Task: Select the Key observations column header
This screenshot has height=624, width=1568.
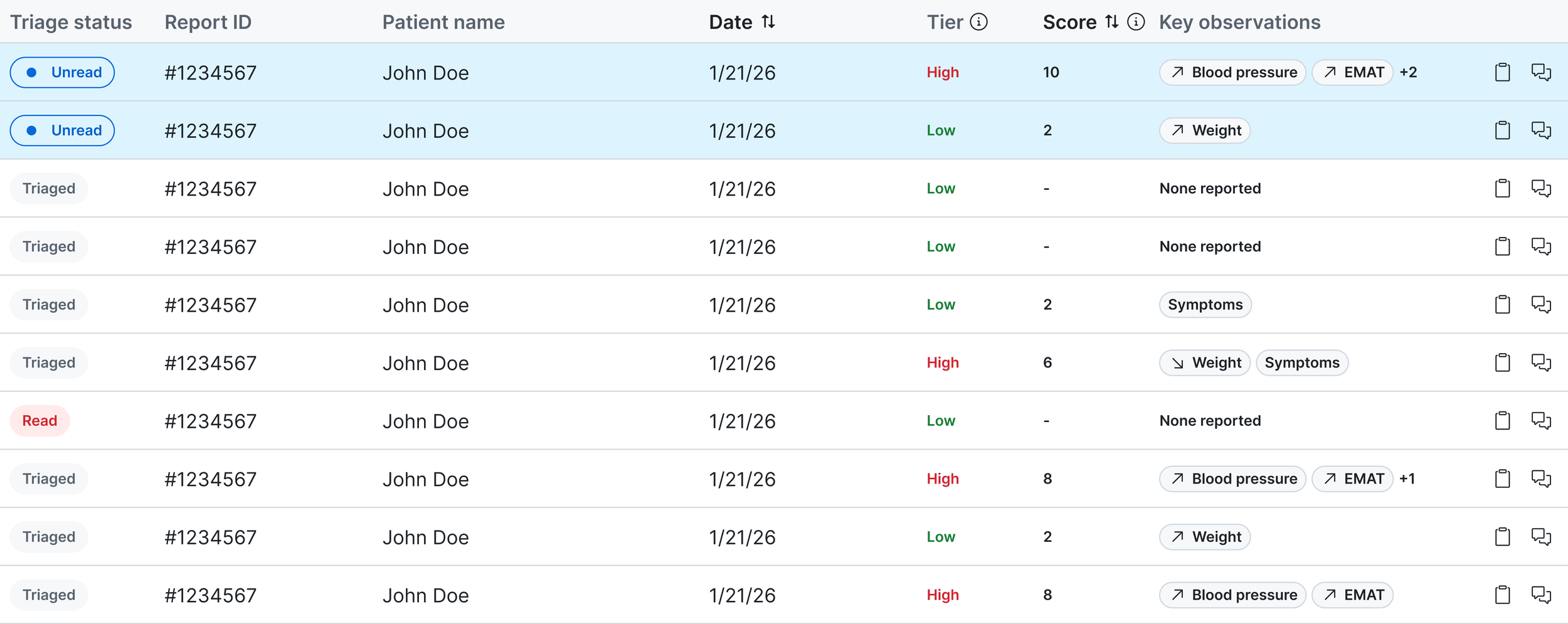Action: coord(1239,22)
